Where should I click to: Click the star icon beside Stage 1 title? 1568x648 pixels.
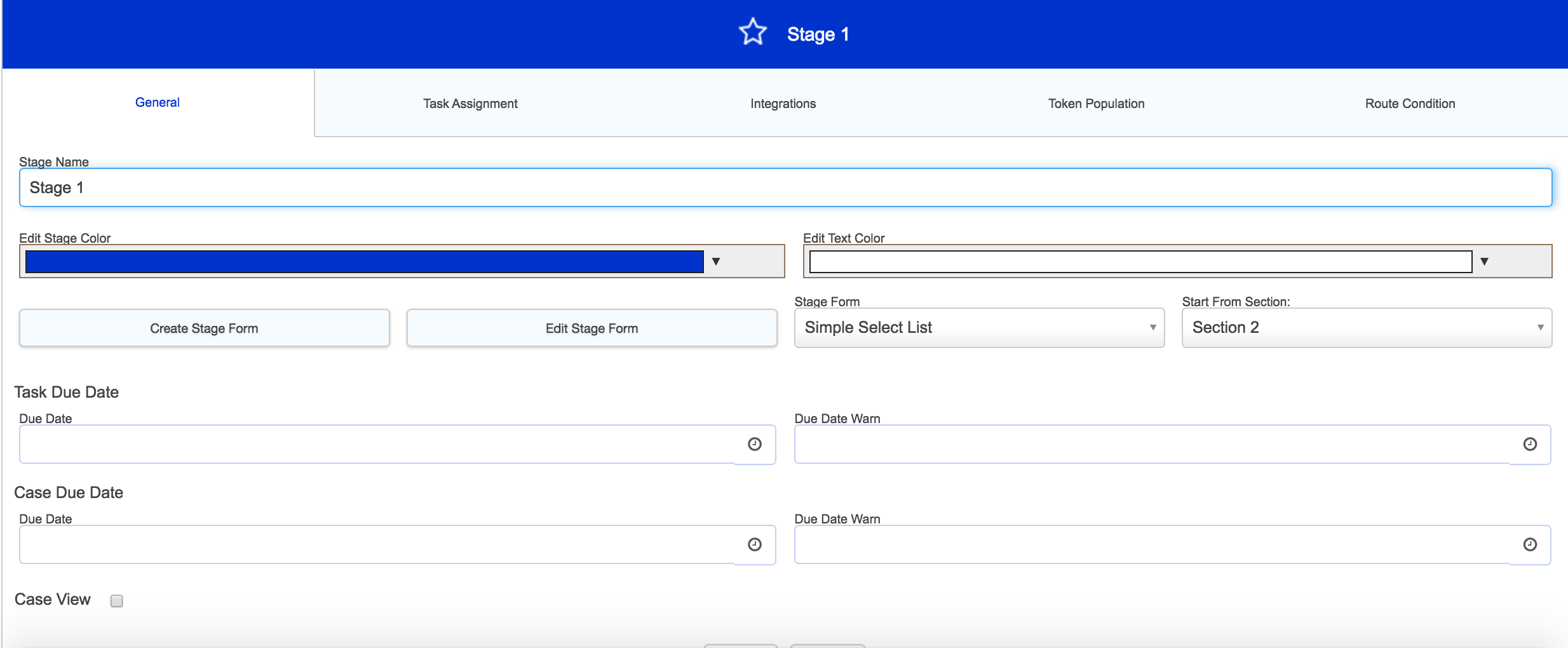point(753,32)
